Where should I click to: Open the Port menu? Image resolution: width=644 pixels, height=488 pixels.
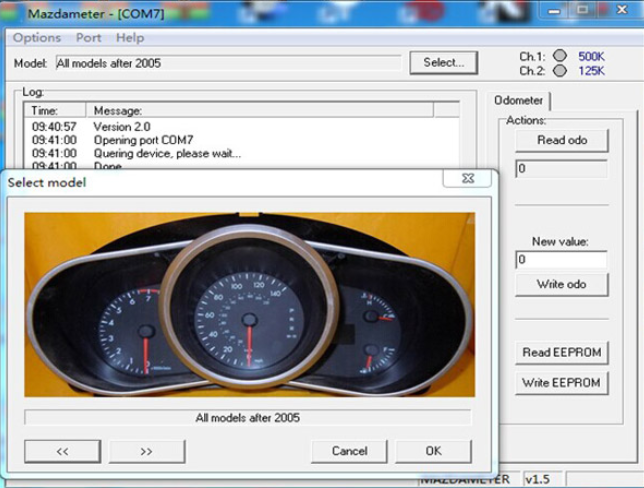(88, 38)
